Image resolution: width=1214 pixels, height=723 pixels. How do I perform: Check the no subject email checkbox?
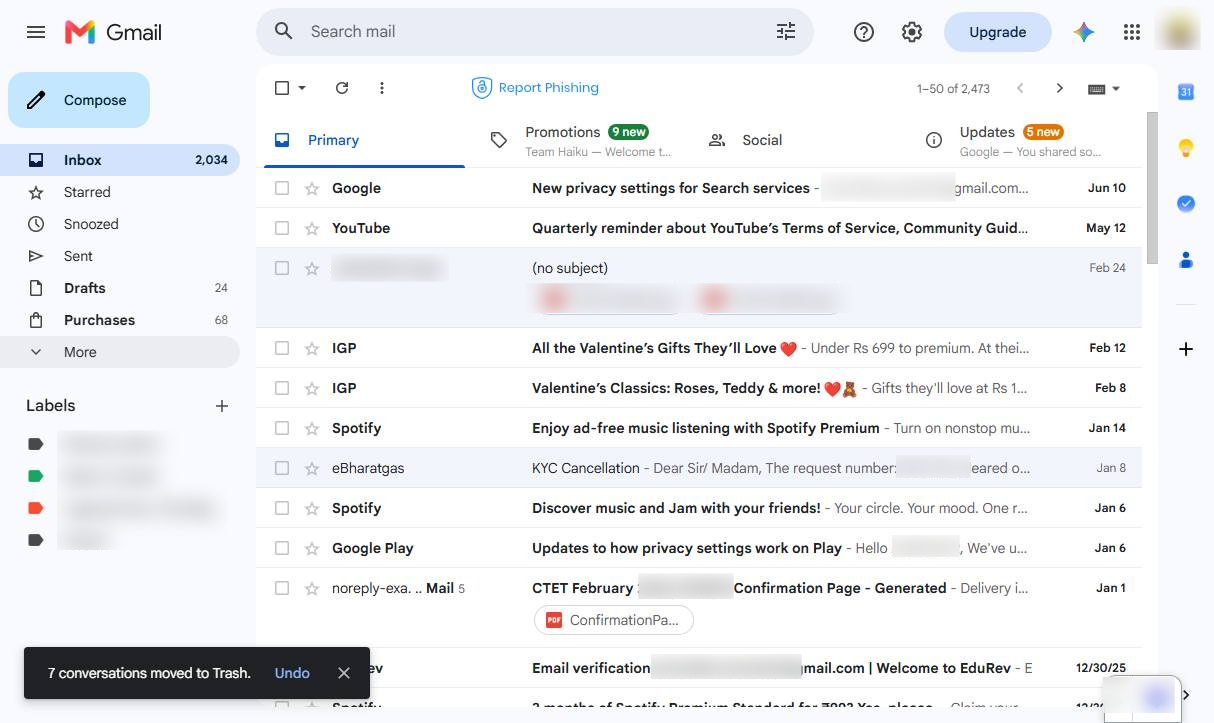pyautogui.click(x=282, y=268)
